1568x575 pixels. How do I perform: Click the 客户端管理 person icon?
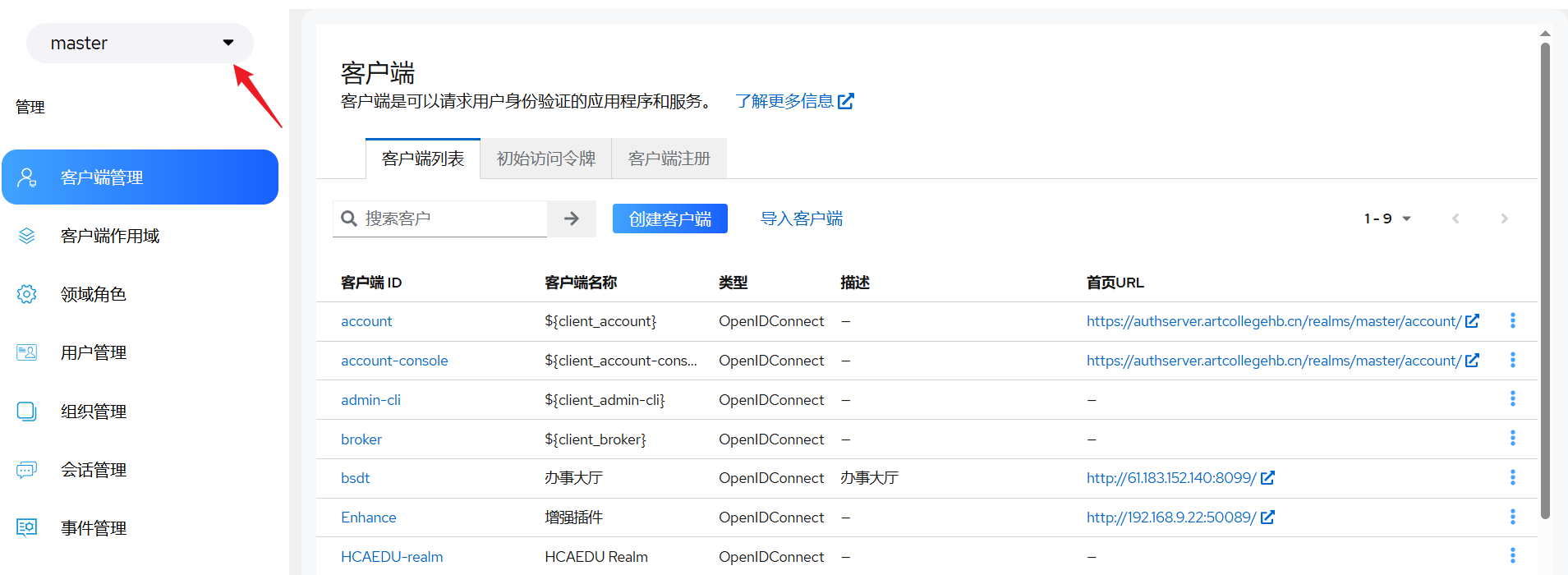(27, 177)
